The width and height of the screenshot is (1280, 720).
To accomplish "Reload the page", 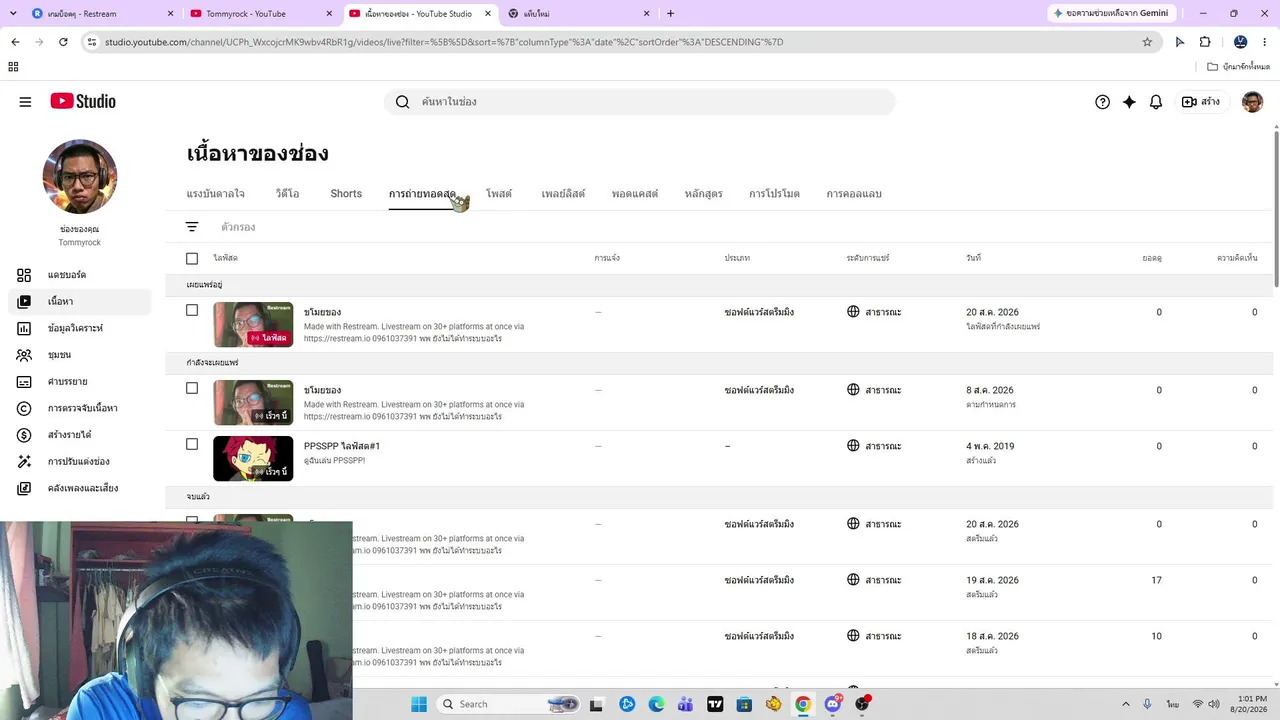I will click(x=63, y=42).
